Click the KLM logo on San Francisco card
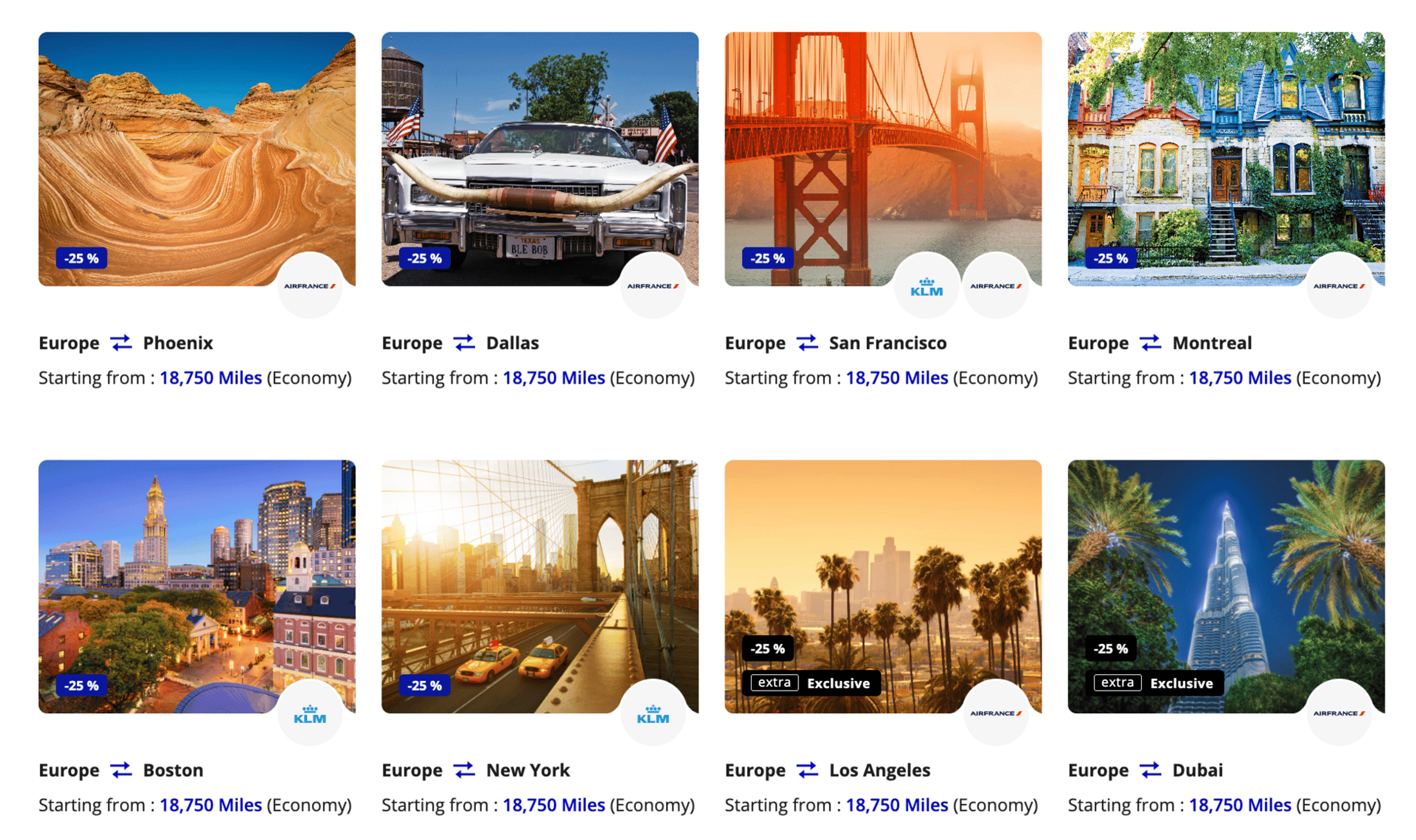The image size is (1416, 840). pos(927,287)
